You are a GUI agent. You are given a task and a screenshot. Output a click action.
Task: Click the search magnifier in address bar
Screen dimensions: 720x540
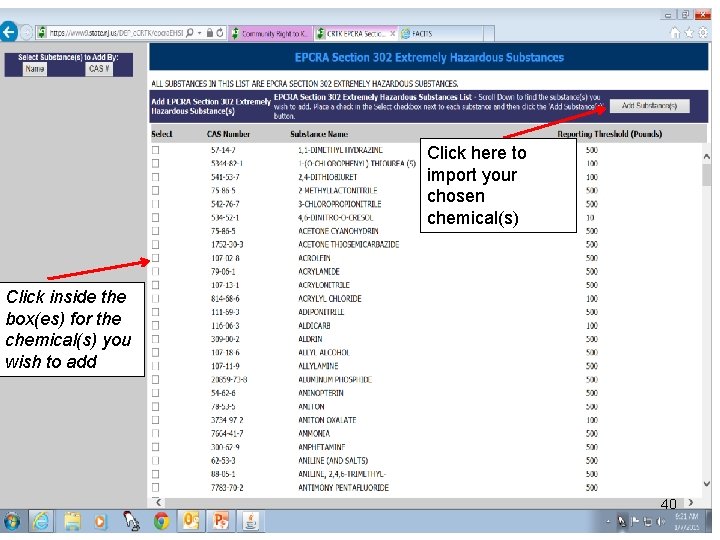tap(190, 33)
